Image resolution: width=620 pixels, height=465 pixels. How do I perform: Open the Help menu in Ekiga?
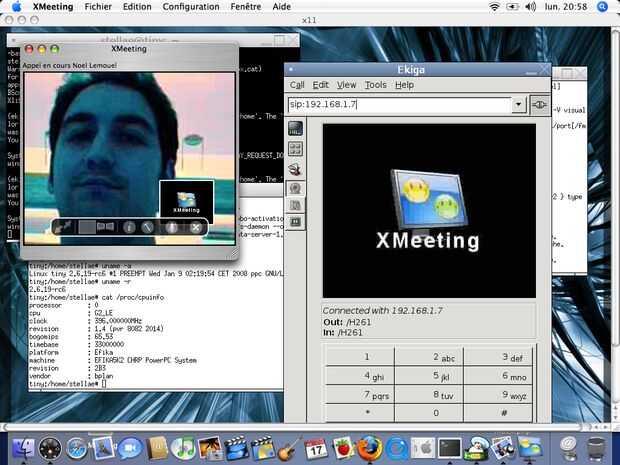(x=404, y=85)
